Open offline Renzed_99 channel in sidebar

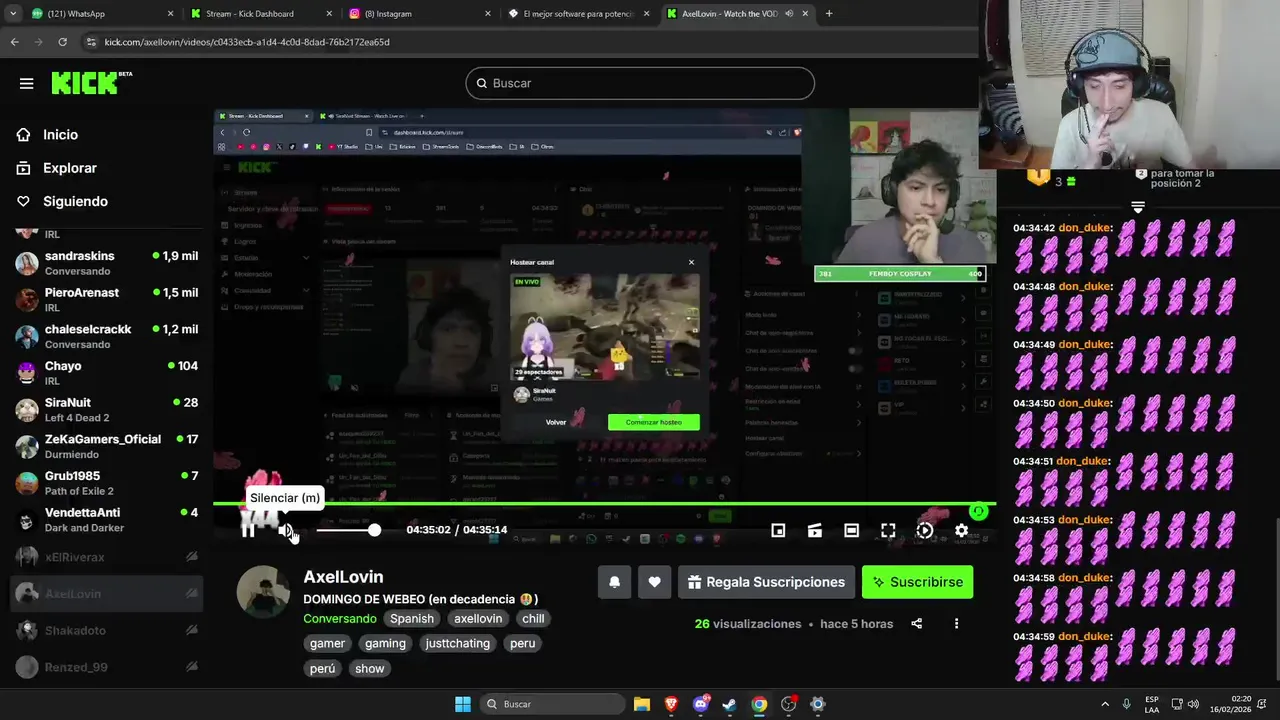click(106, 667)
